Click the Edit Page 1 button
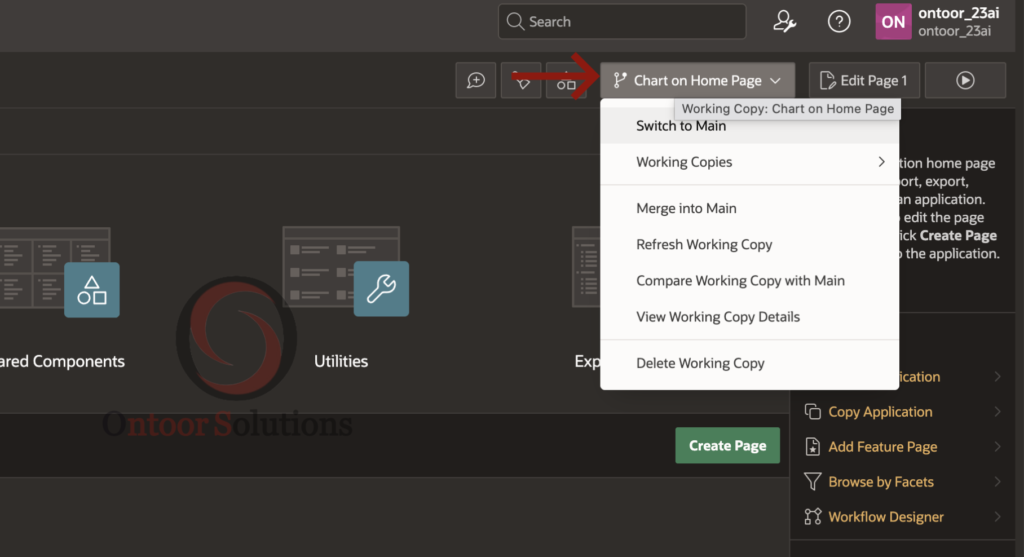This screenshot has width=1024, height=557. coord(863,81)
